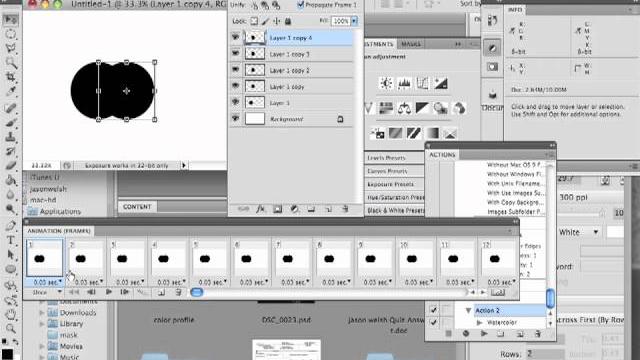Toggle the checkmark beside Watercolor action
This screenshot has height=360, width=640.
(x=433, y=322)
